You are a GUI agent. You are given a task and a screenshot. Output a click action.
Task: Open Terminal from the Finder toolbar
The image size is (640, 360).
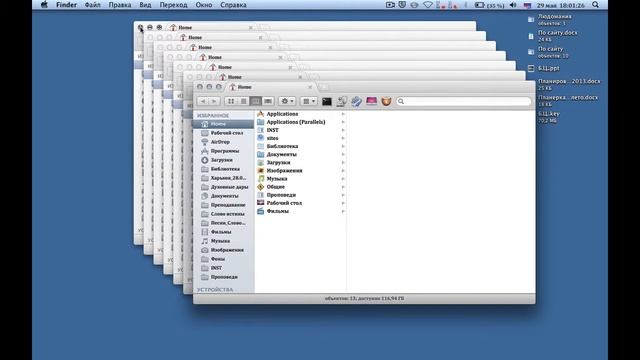point(327,101)
